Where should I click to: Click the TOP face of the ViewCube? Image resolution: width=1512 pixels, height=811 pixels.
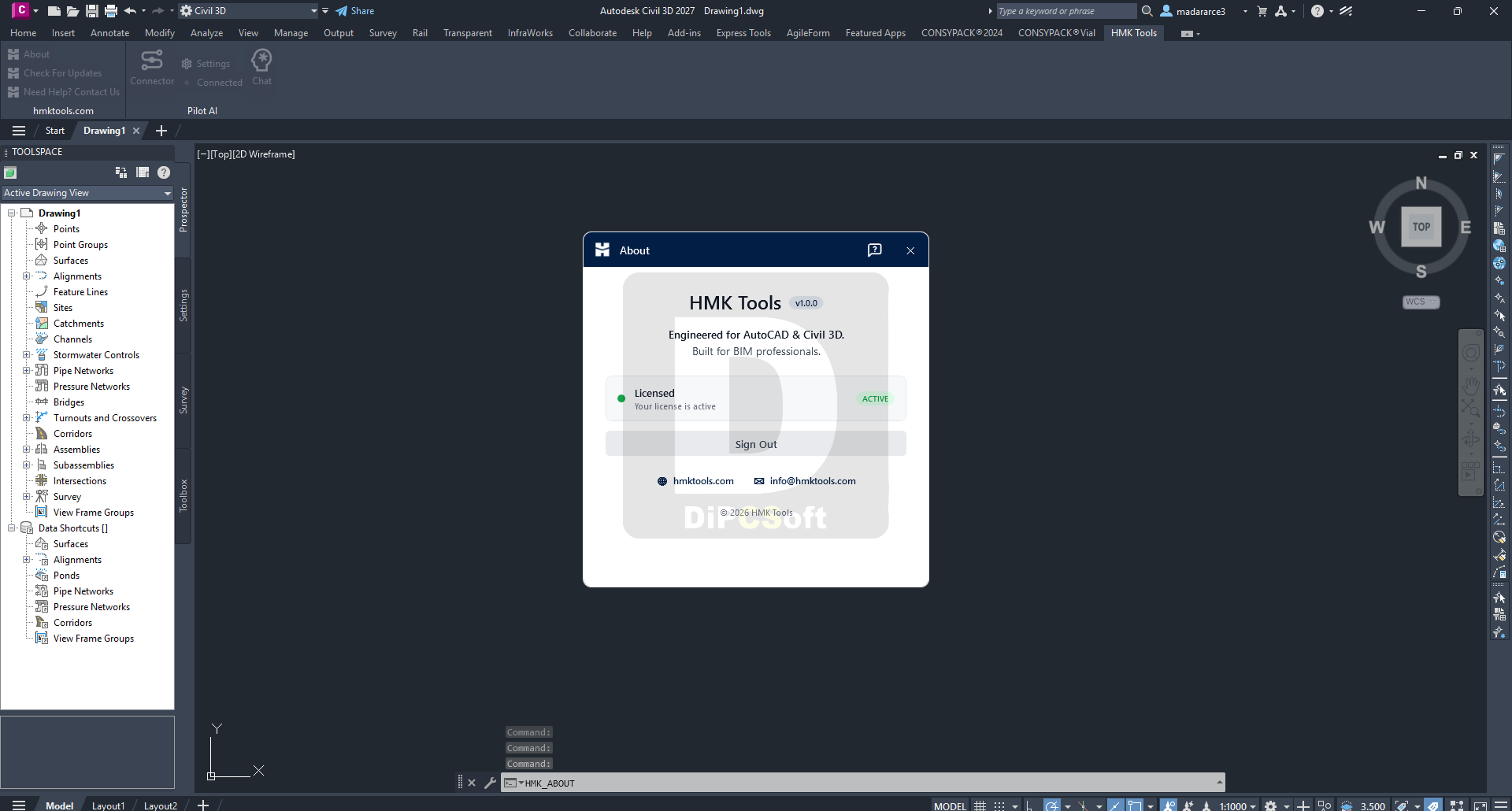pos(1421,227)
